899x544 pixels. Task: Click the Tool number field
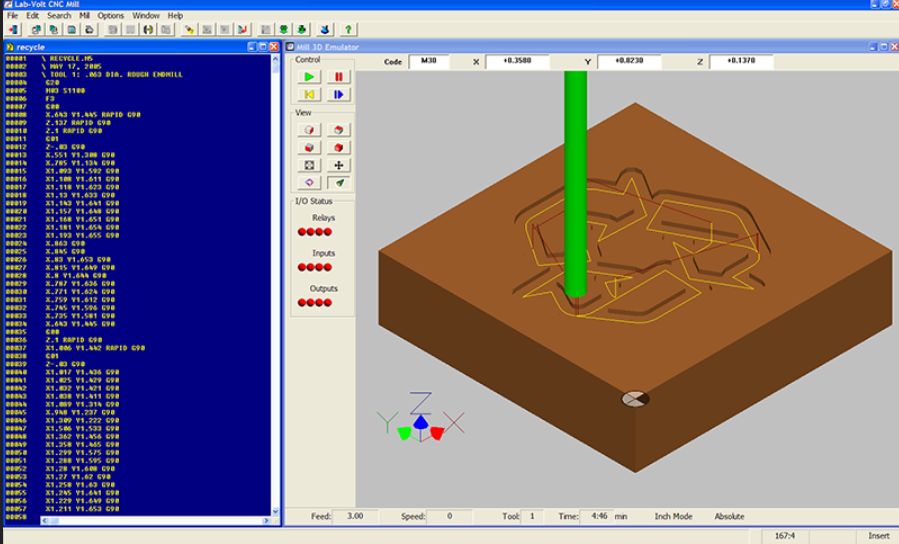click(532, 516)
